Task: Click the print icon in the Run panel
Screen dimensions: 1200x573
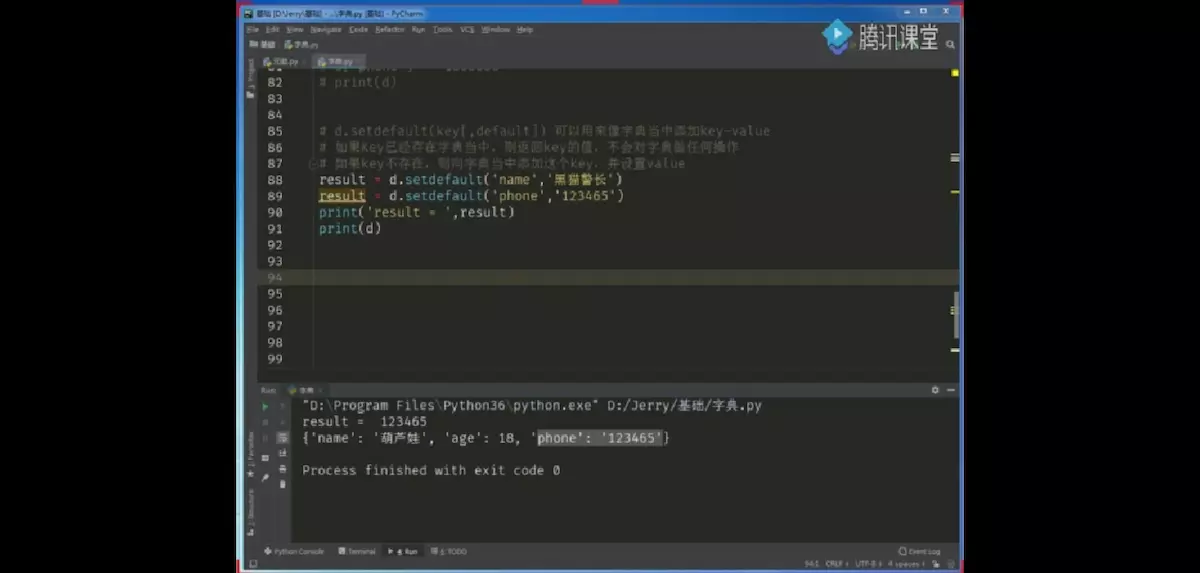Action: click(x=282, y=468)
